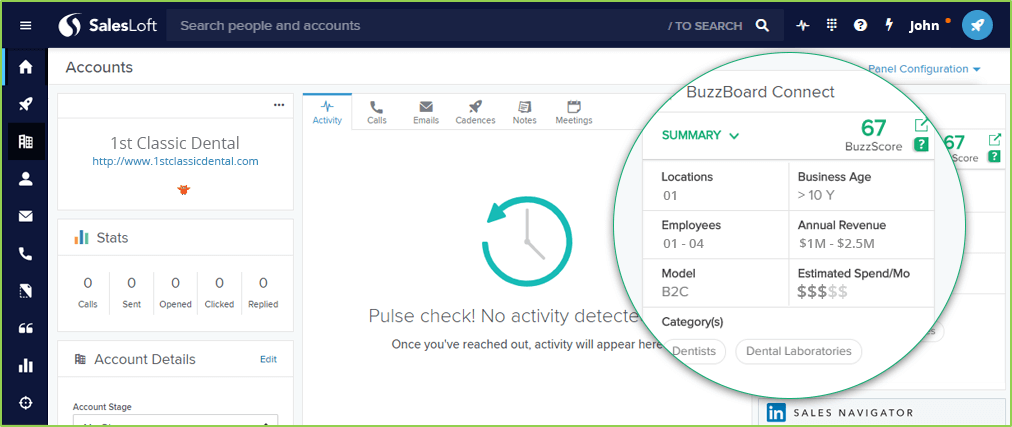Click Edit in Account Details

click(x=268, y=359)
